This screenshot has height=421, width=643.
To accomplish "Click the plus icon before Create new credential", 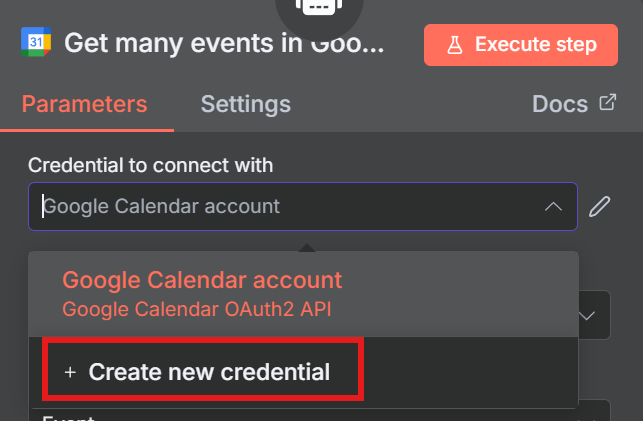I will point(70,372).
